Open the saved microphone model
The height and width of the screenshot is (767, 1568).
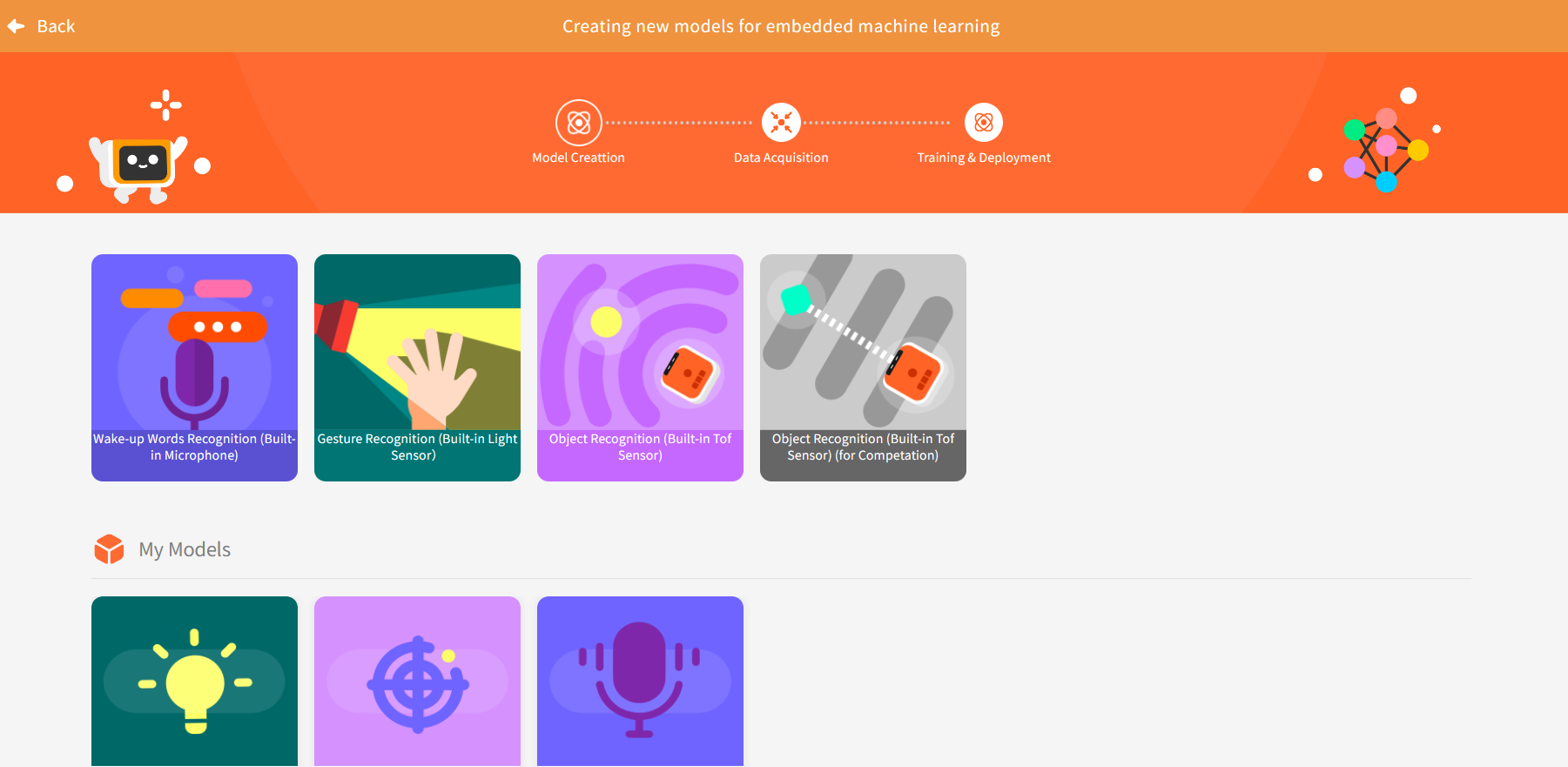tap(640, 681)
